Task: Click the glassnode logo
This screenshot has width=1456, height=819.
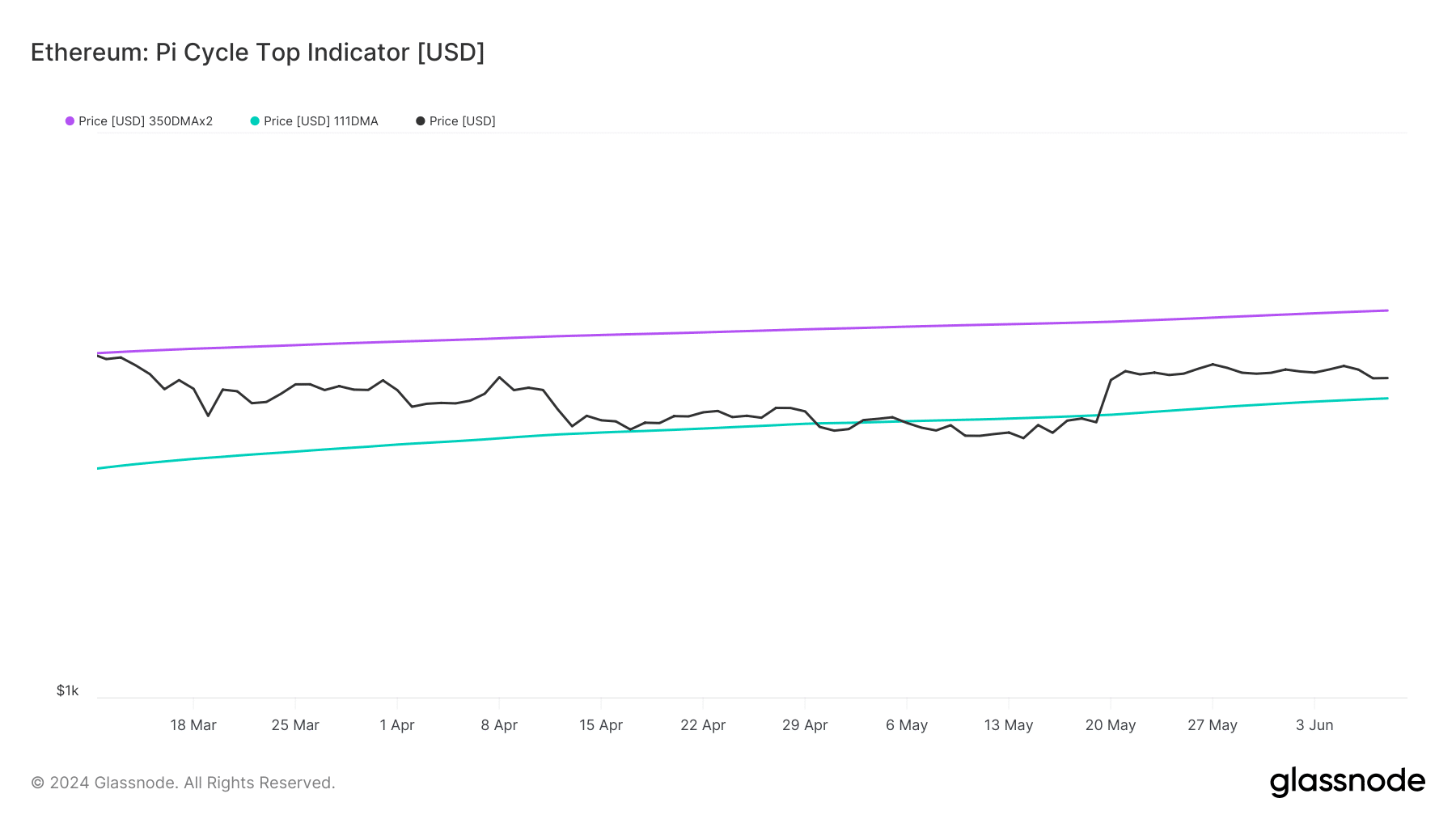Action: [1347, 782]
